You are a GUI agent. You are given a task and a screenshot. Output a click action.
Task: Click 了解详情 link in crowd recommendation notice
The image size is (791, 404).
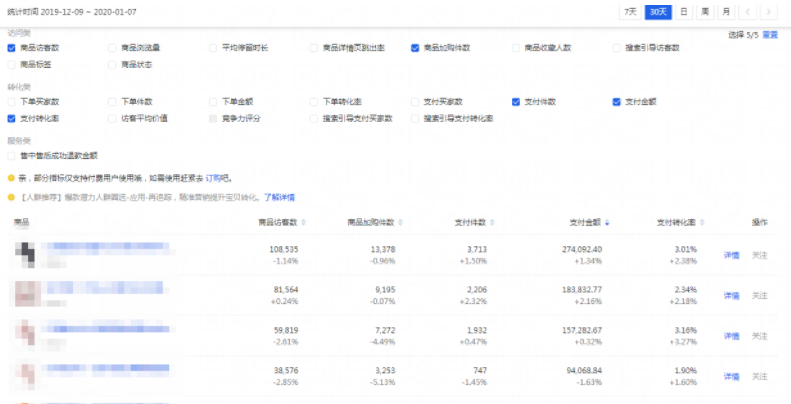pyautogui.click(x=279, y=197)
